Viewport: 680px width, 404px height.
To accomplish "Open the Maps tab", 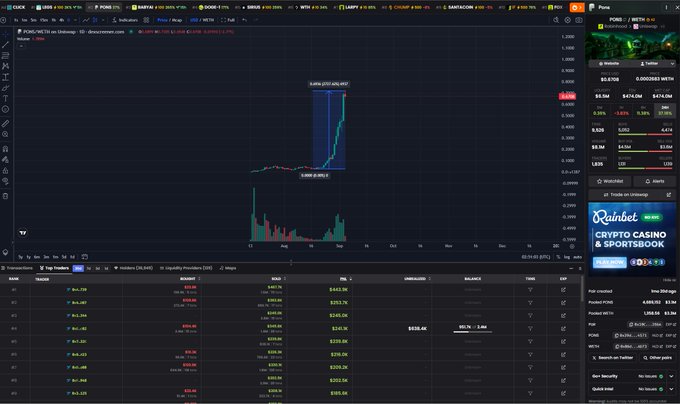I will pyautogui.click(x=228, y=268).
